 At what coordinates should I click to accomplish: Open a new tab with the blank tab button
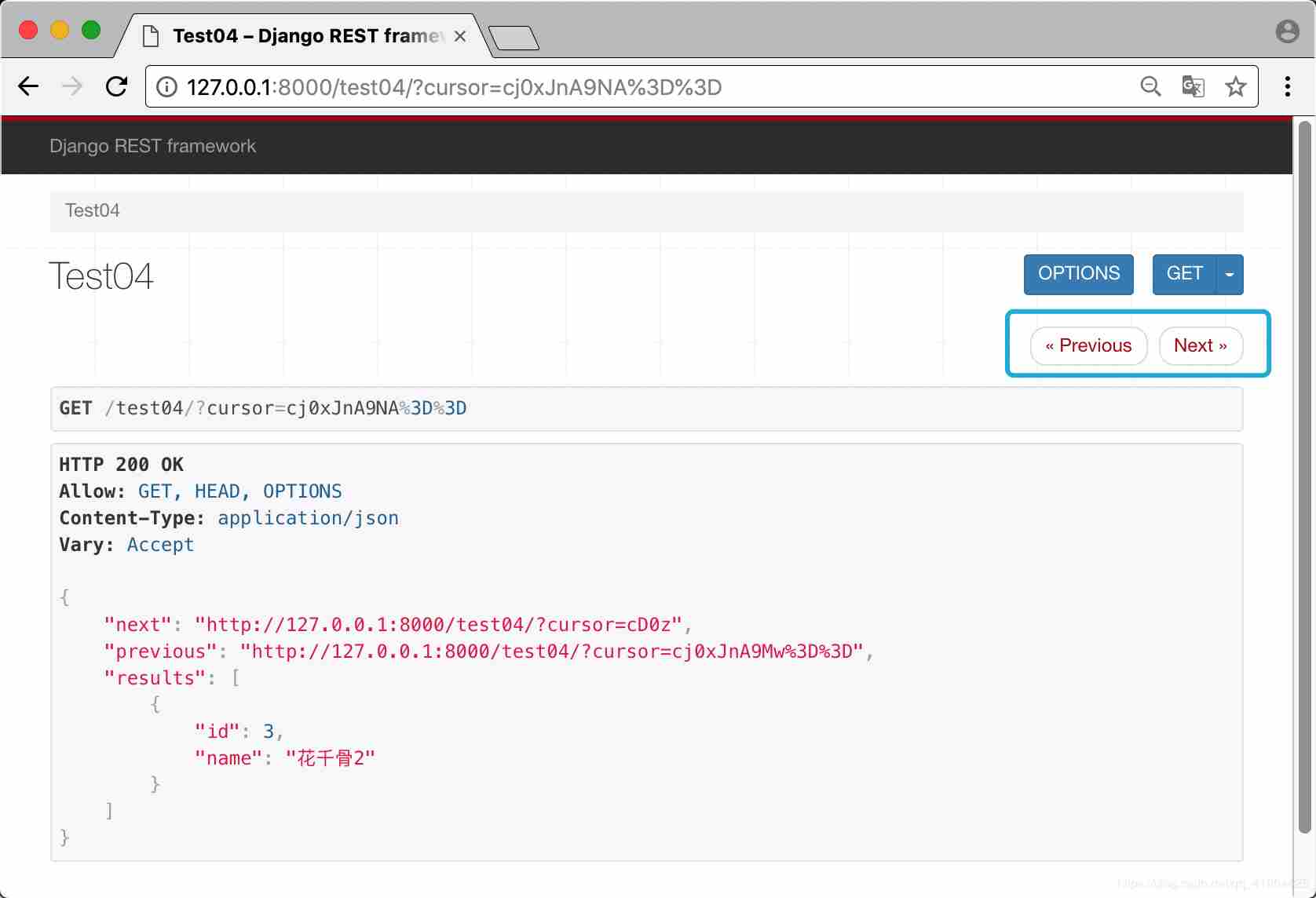(x=514, y=38)
